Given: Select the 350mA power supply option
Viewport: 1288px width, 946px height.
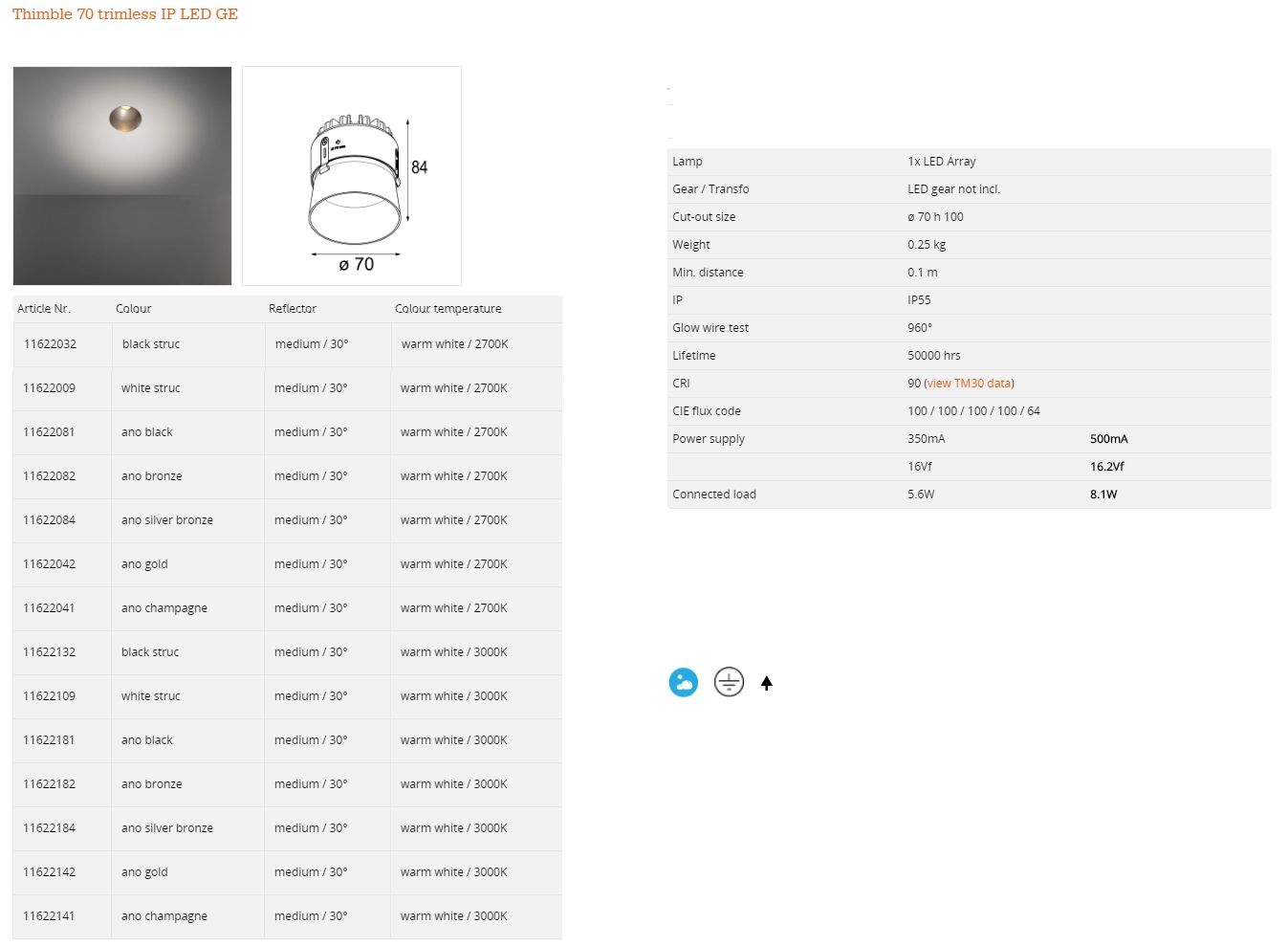Looking at the screenshot, I should (x=925, y=438).
